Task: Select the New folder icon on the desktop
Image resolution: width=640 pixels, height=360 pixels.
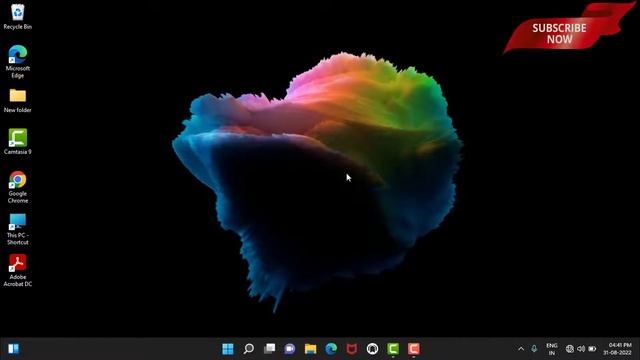Action: coord(18,101)
